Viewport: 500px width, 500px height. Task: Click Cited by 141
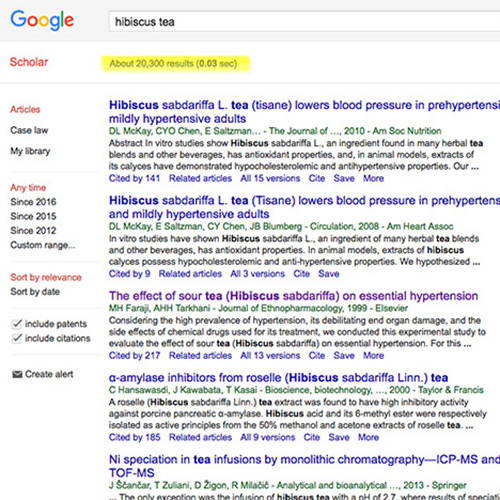[134, 178]
